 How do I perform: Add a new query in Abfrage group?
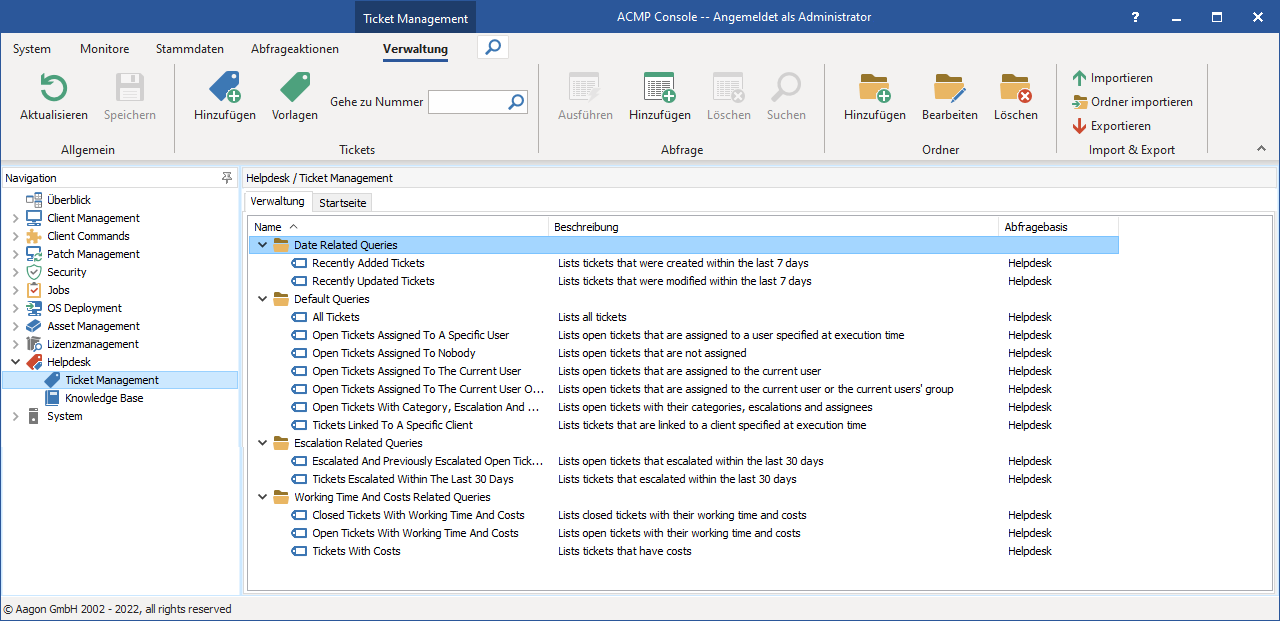point(659,89)
